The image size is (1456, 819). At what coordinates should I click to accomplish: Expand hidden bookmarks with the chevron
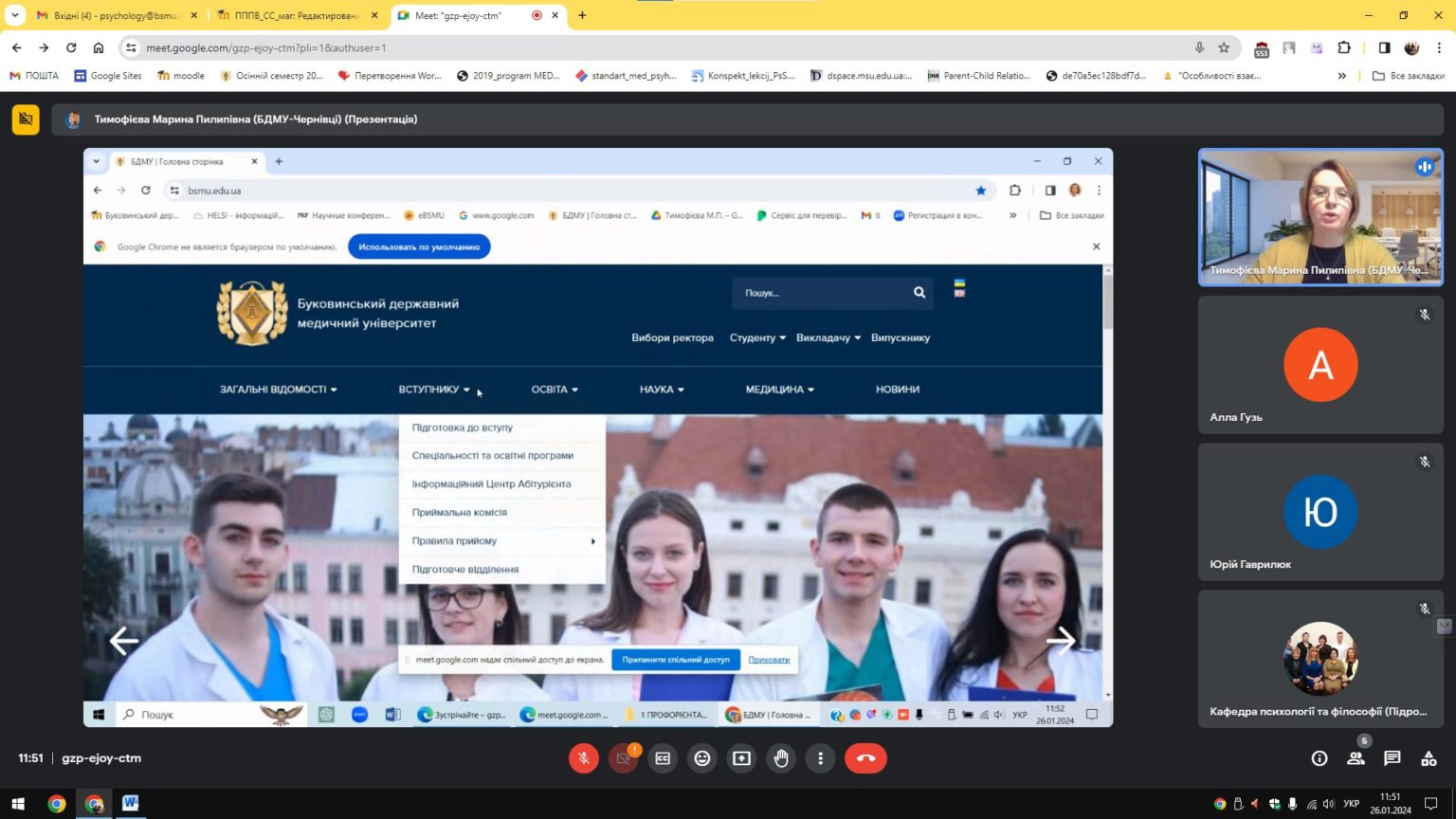pyautogui.click(x=1341, y=76)
